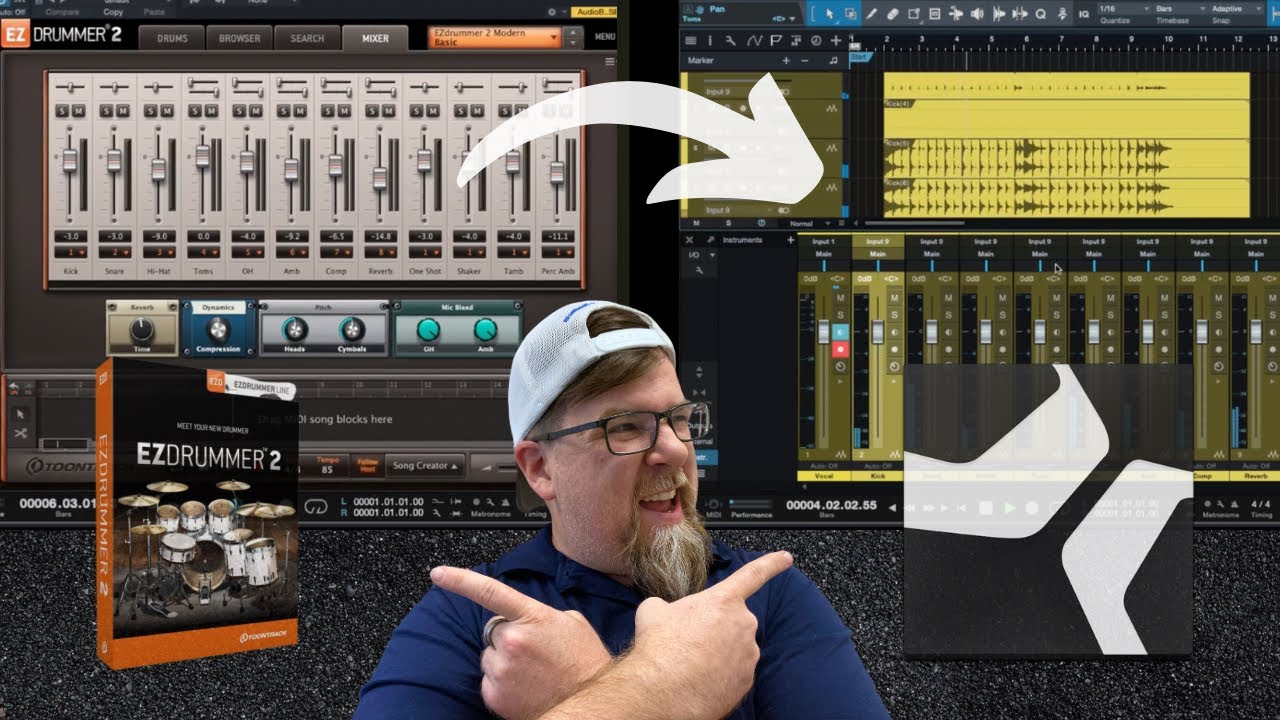
Task: Open the Song Creator dropdown
Action: point(427,466)
